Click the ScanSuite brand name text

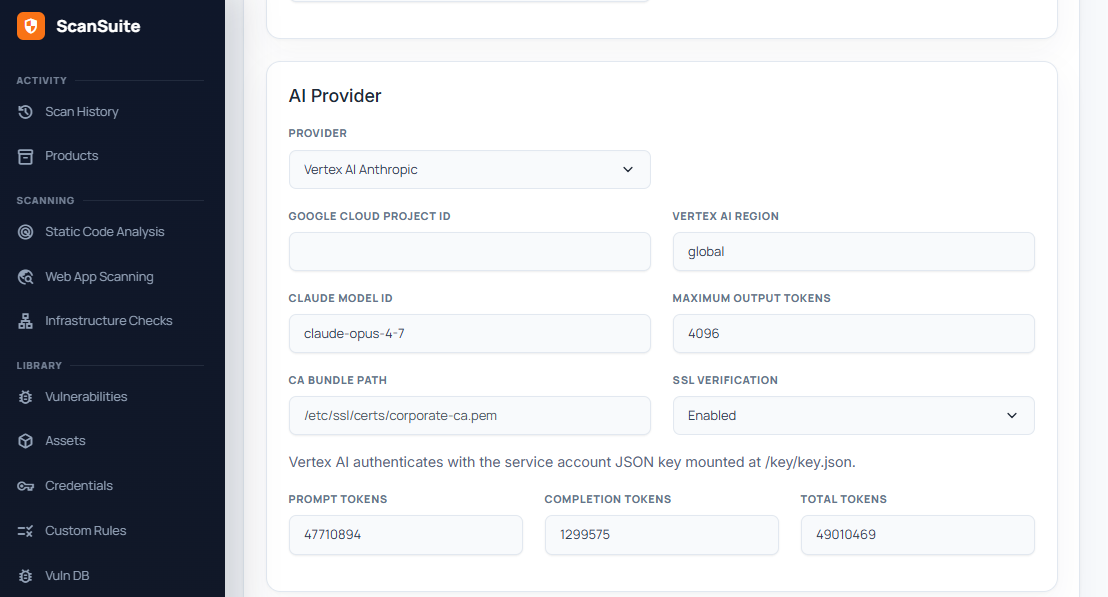tap(98, 26)
